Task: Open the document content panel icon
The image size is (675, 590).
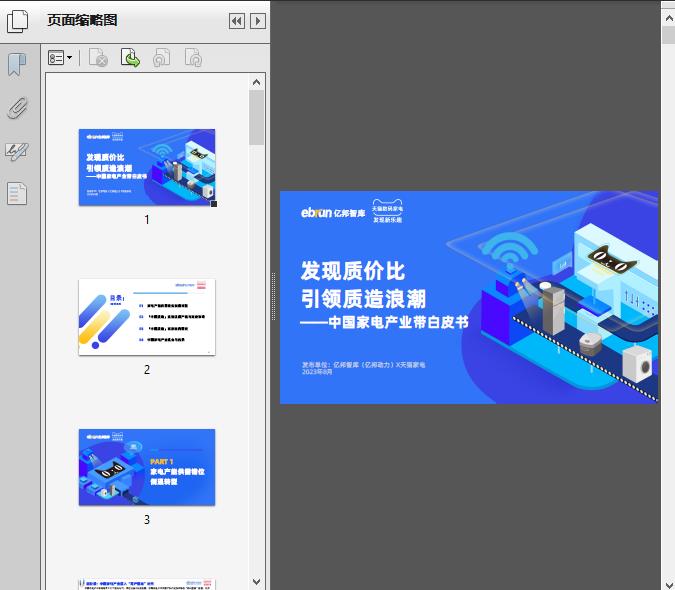Action: (17, 194)
